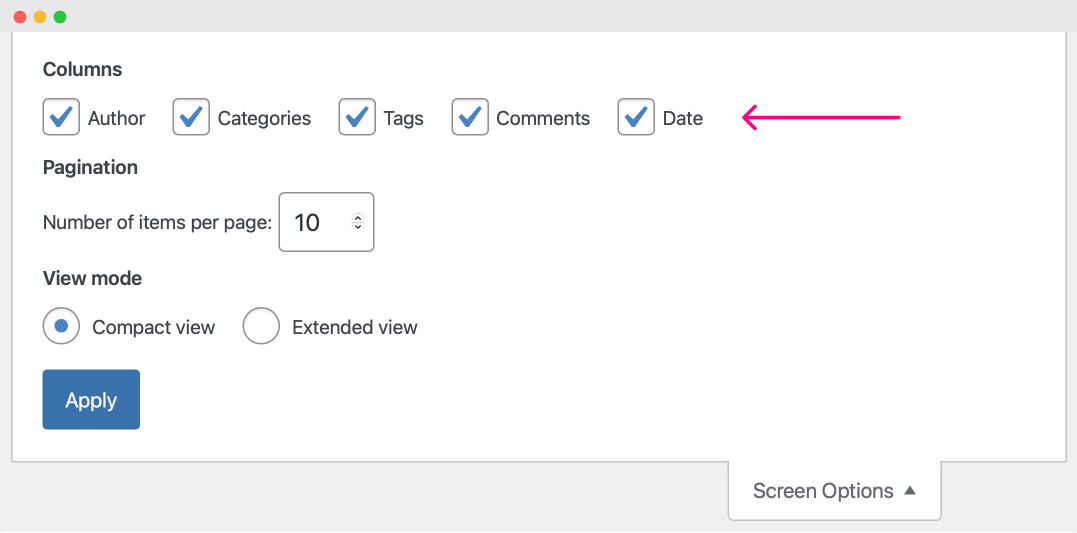Minimize the window with the yellow button

click(x=40, y=16)
